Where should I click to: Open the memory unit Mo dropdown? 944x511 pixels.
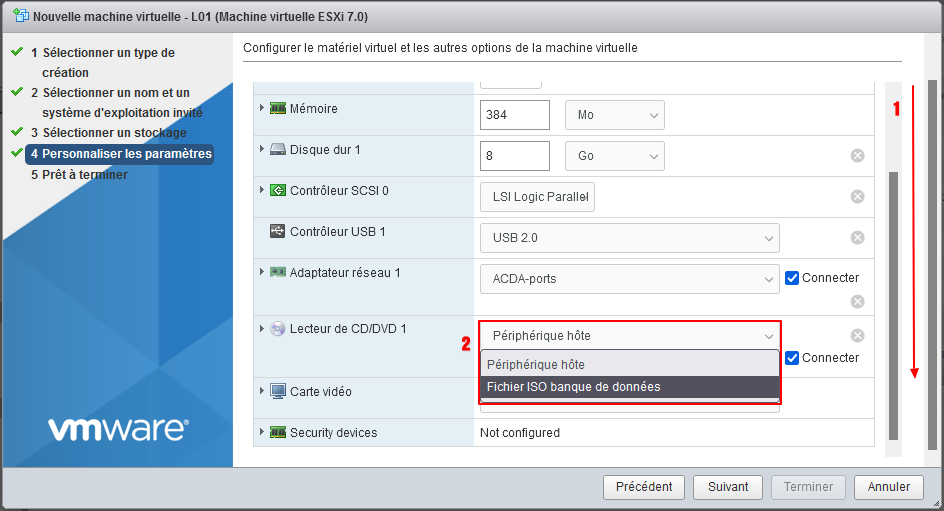point(614,115)
